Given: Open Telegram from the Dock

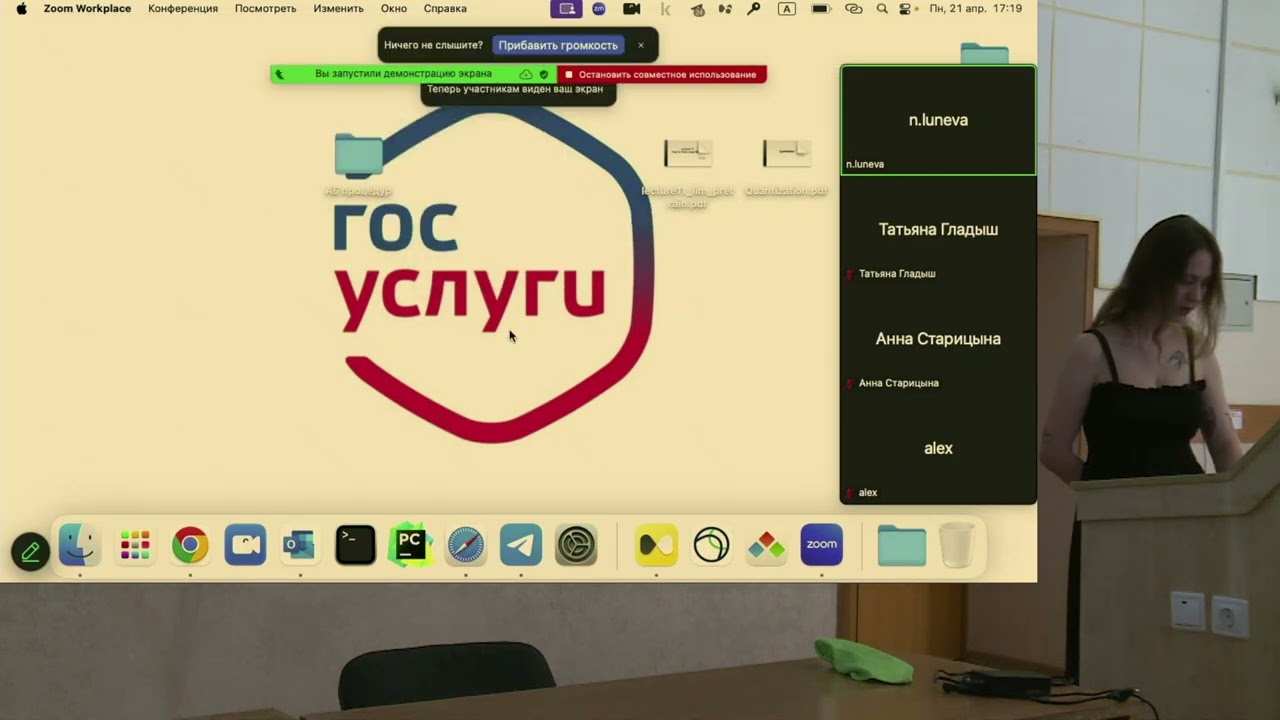Looking at the screenshot, I should click(521, 545).
